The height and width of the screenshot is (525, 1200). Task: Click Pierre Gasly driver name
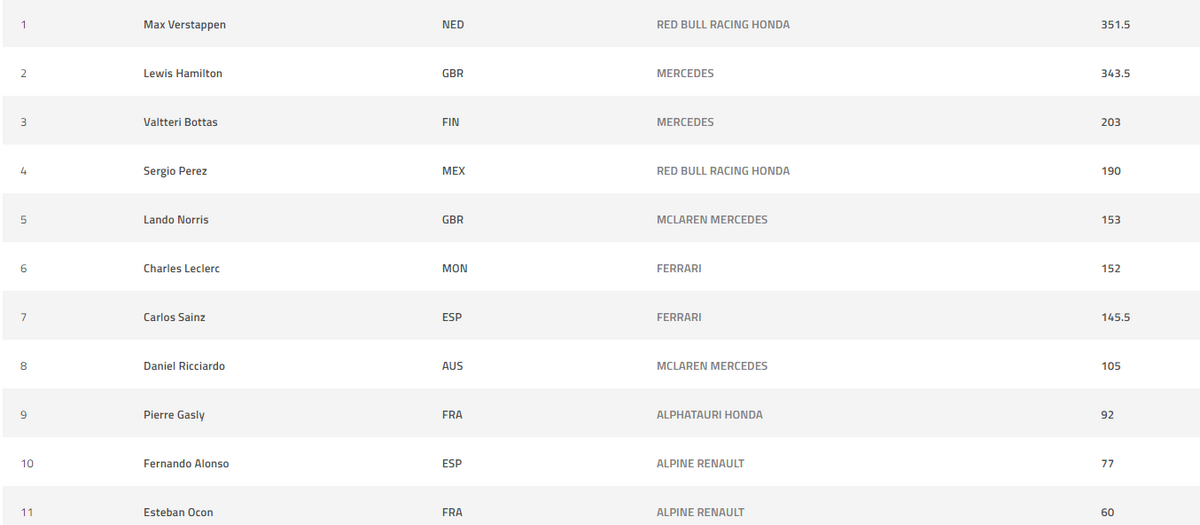click(174, 415)
